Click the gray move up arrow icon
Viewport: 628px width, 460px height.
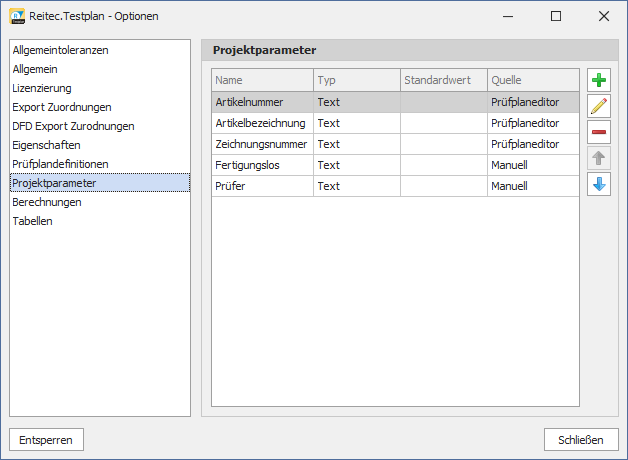pyautogui.click(x=598, y=159)
